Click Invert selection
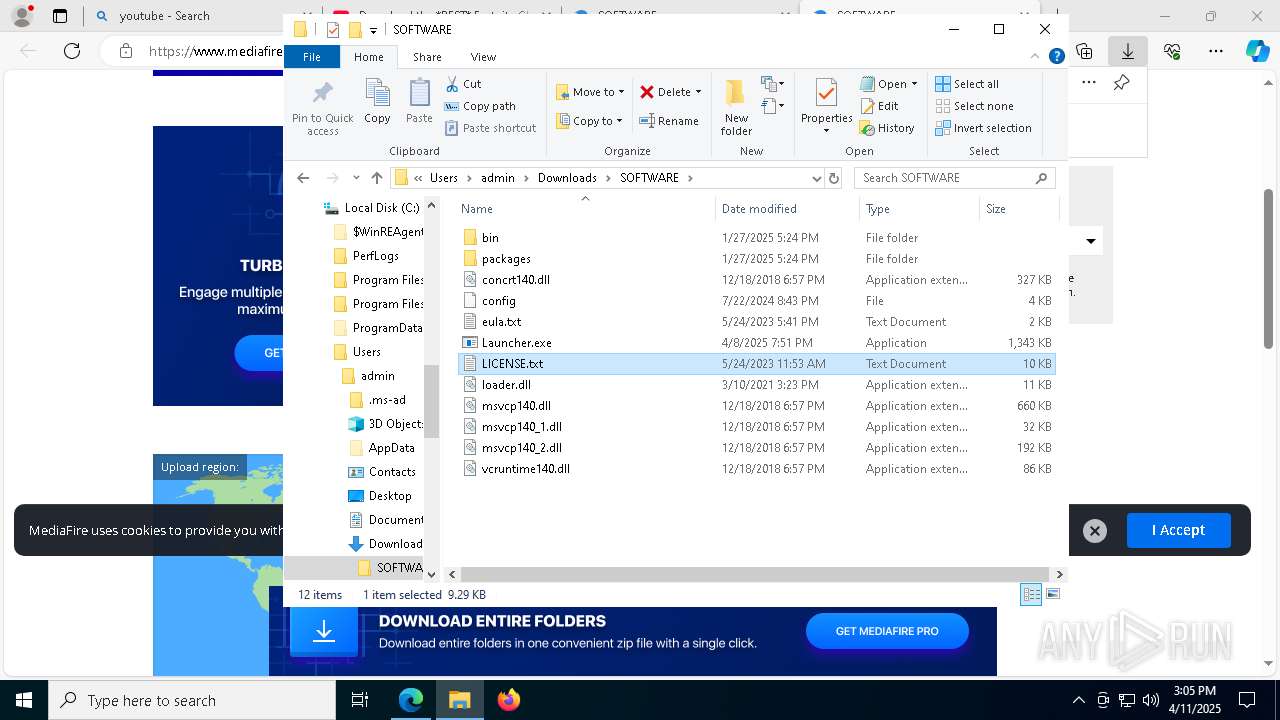The height and width of the screenshot is (720, 1280). pyautogui.click(x=983, y=128)
